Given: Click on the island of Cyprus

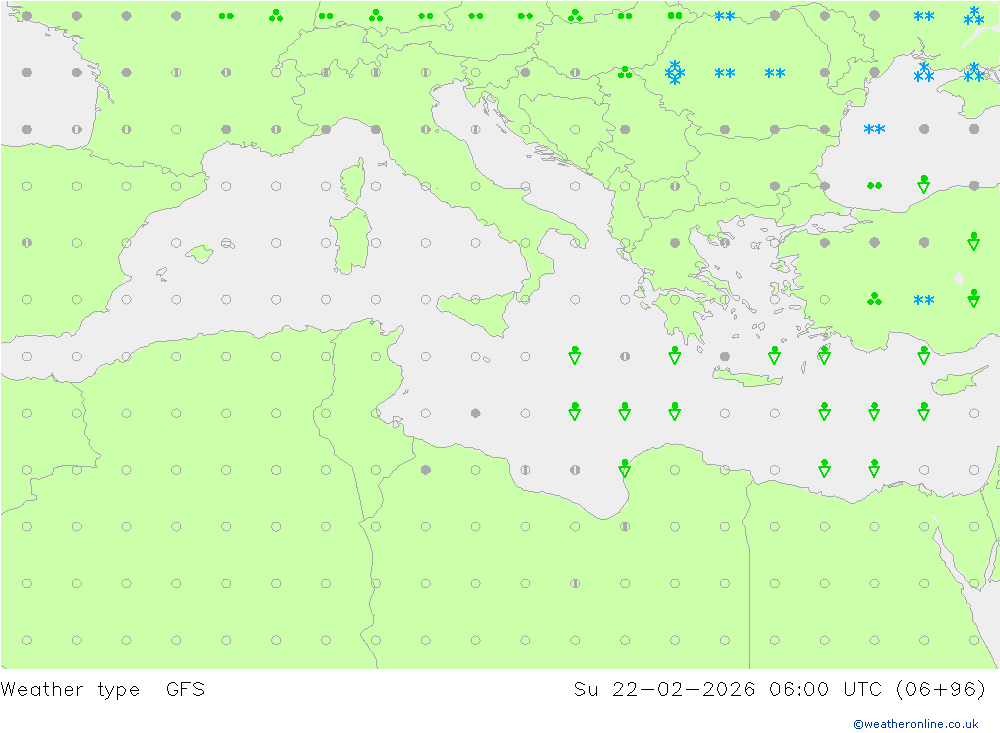Looking at the screenshot, I should pyautogui.click(x=957, y=381).
